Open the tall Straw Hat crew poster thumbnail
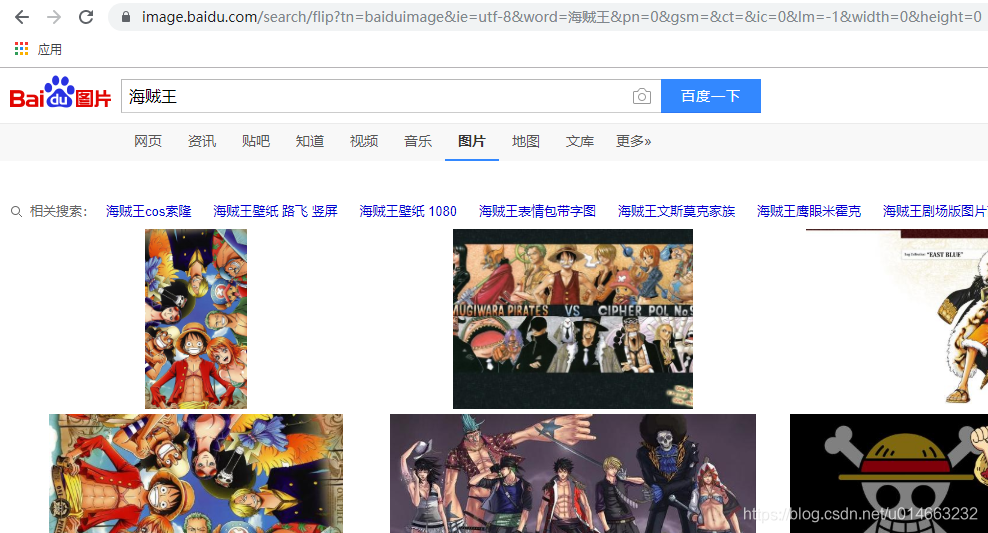988x533 pixels. pyautogui.click(x=196, y=319)
